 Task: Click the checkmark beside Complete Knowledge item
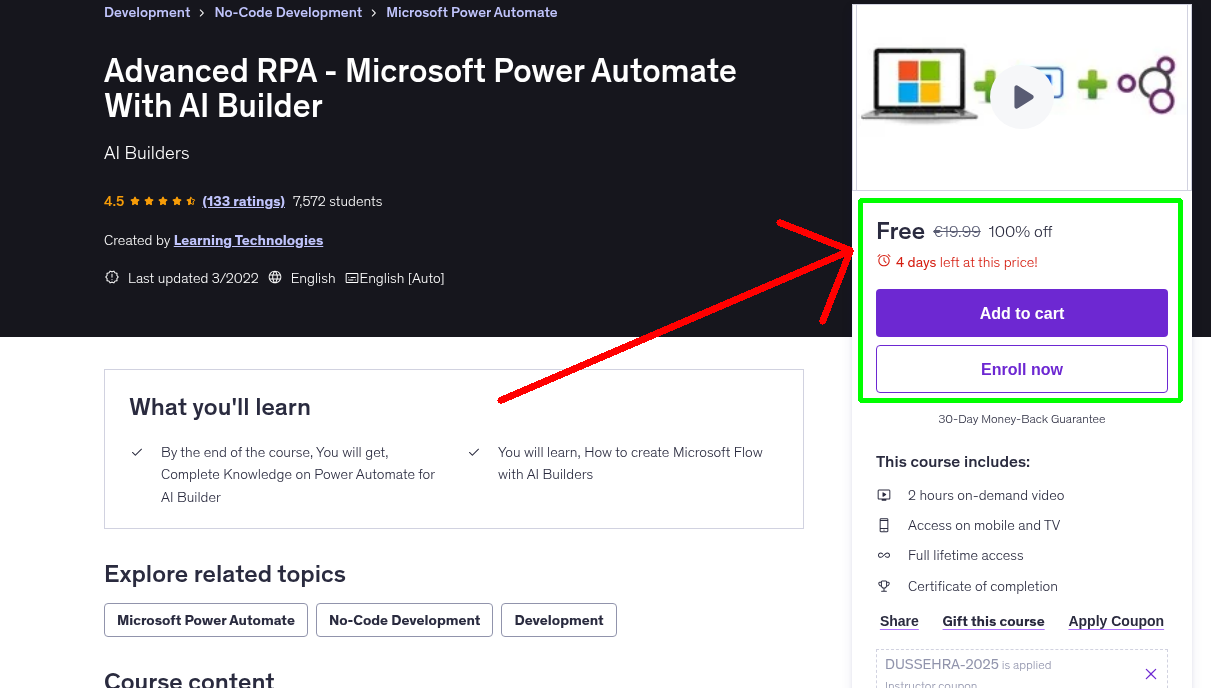(137, 452)
